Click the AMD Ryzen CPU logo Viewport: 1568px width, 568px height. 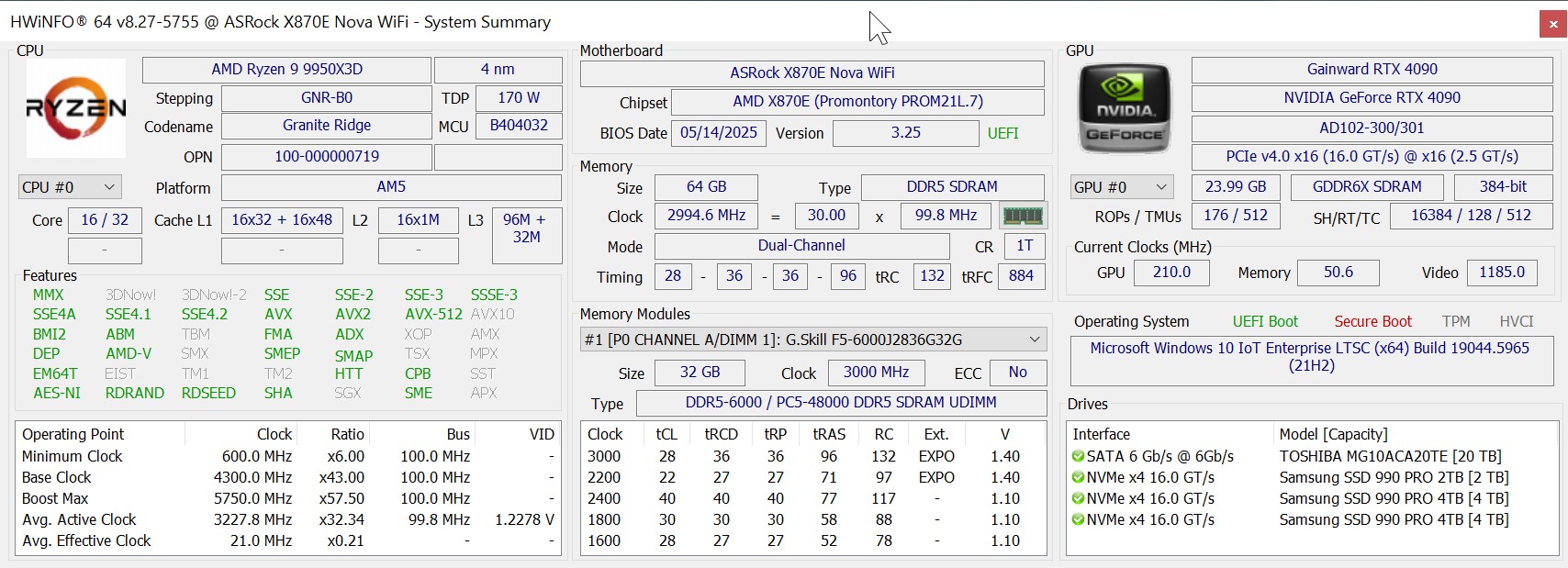tap(76, 109)
